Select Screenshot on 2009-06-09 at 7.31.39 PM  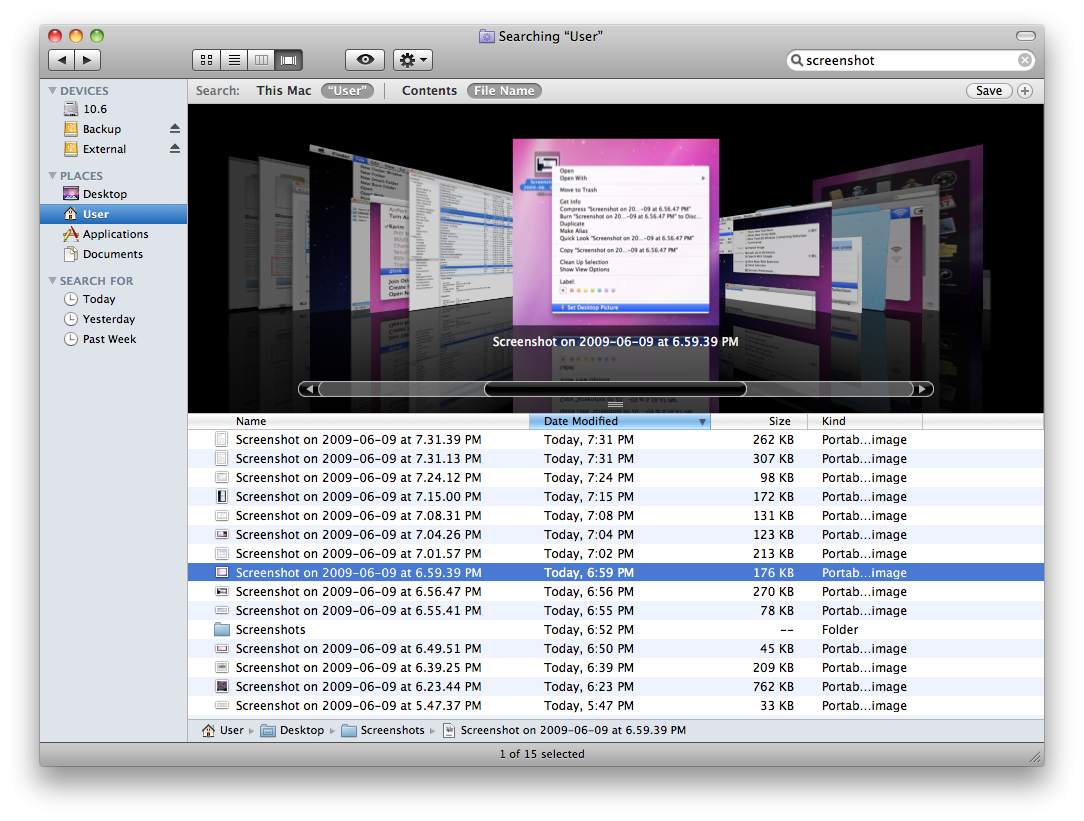pyautogui.click(x=615, y=440)
